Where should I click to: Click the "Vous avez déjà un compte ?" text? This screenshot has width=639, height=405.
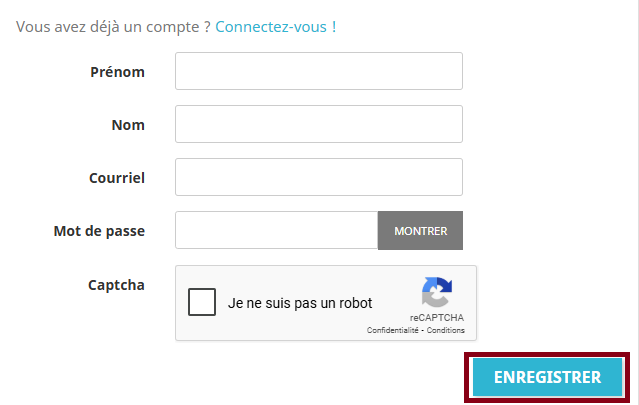[113, 27]
